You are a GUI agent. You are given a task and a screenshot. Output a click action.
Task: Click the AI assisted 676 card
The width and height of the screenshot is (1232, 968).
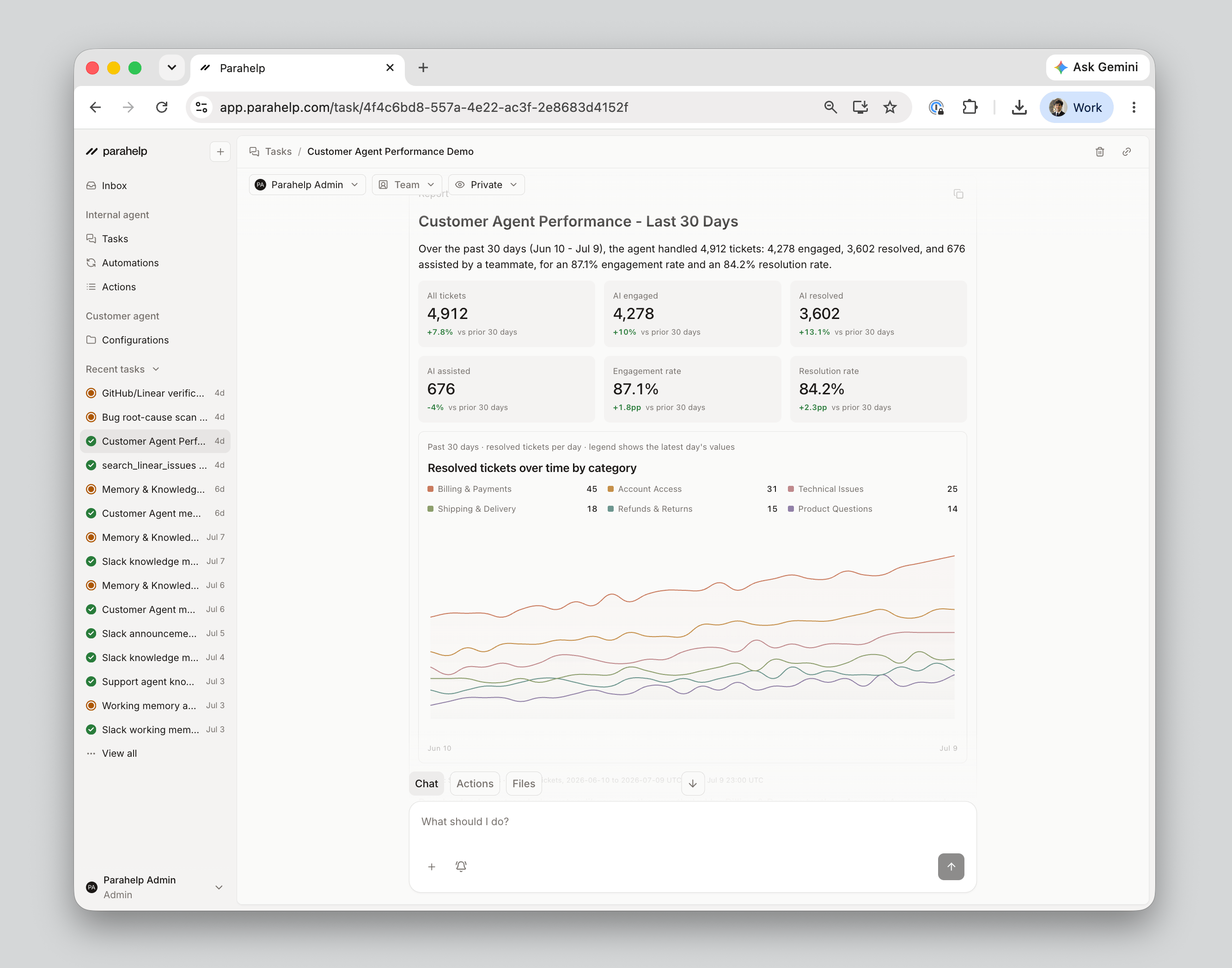tap(506, 389)
